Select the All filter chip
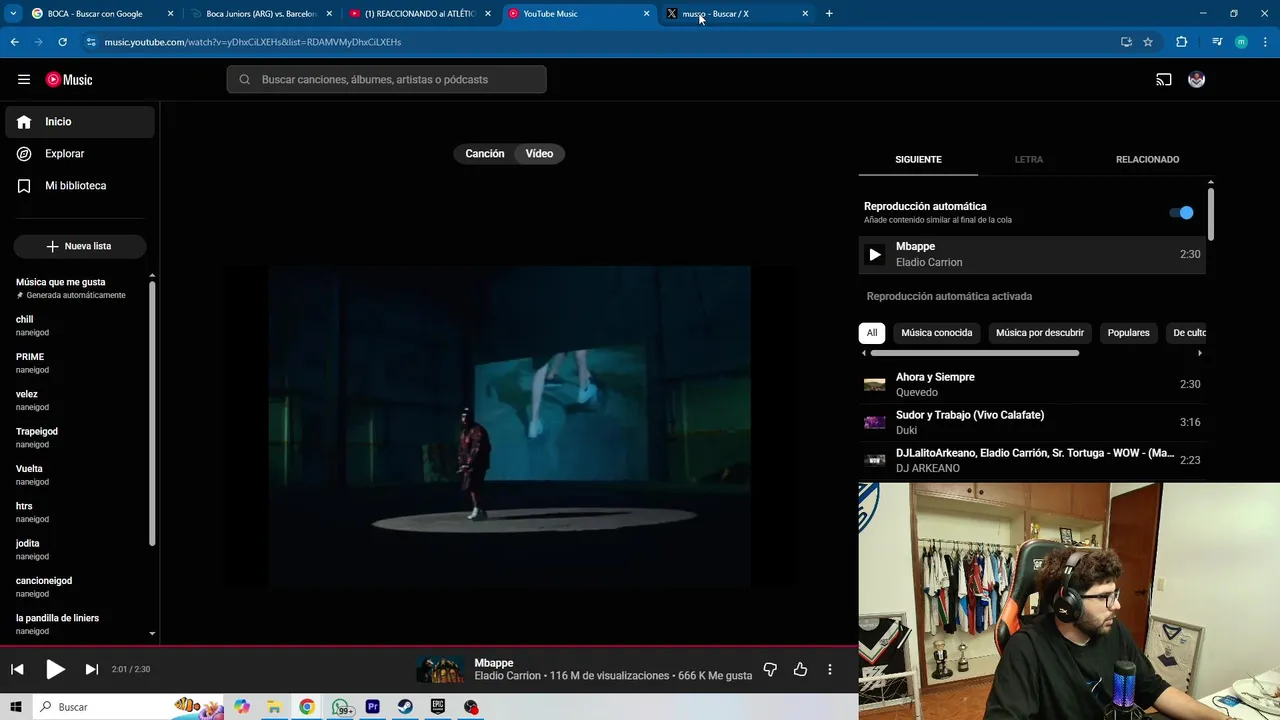This screenshot has width=1280, height=720. tap(872, 333)
